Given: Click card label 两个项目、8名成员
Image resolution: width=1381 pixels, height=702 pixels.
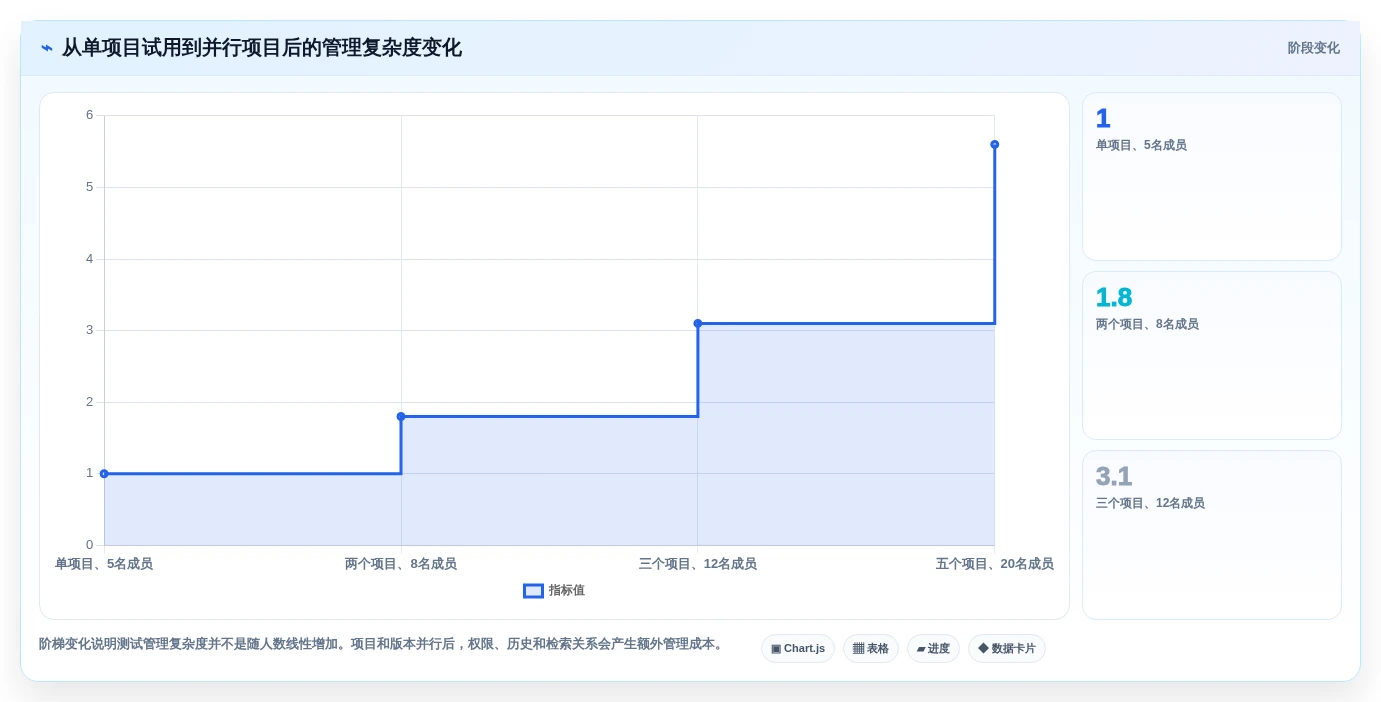Looking at the screenshot, I should 1147,325.
